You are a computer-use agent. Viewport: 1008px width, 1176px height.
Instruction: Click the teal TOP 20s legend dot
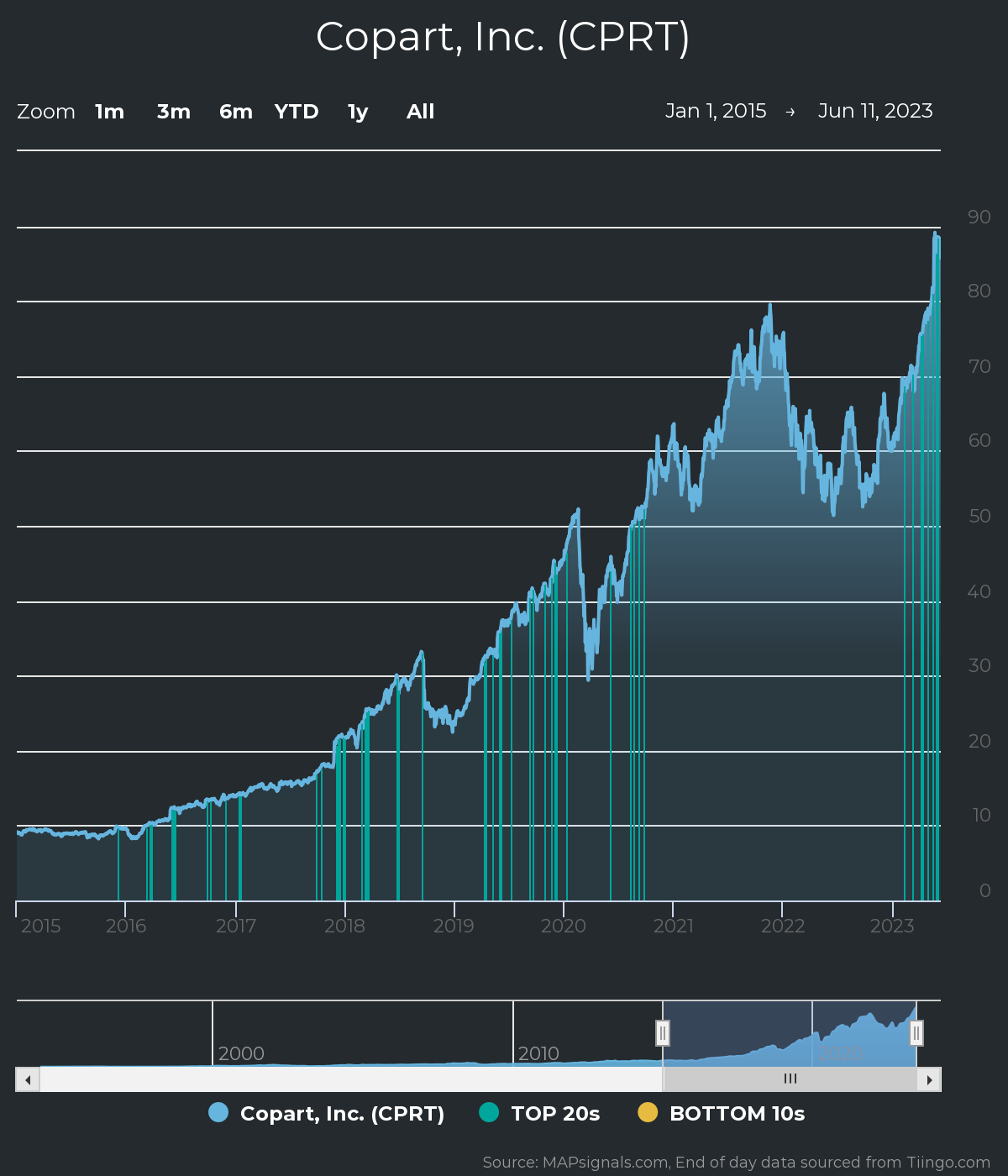[x=489, y=1112]
